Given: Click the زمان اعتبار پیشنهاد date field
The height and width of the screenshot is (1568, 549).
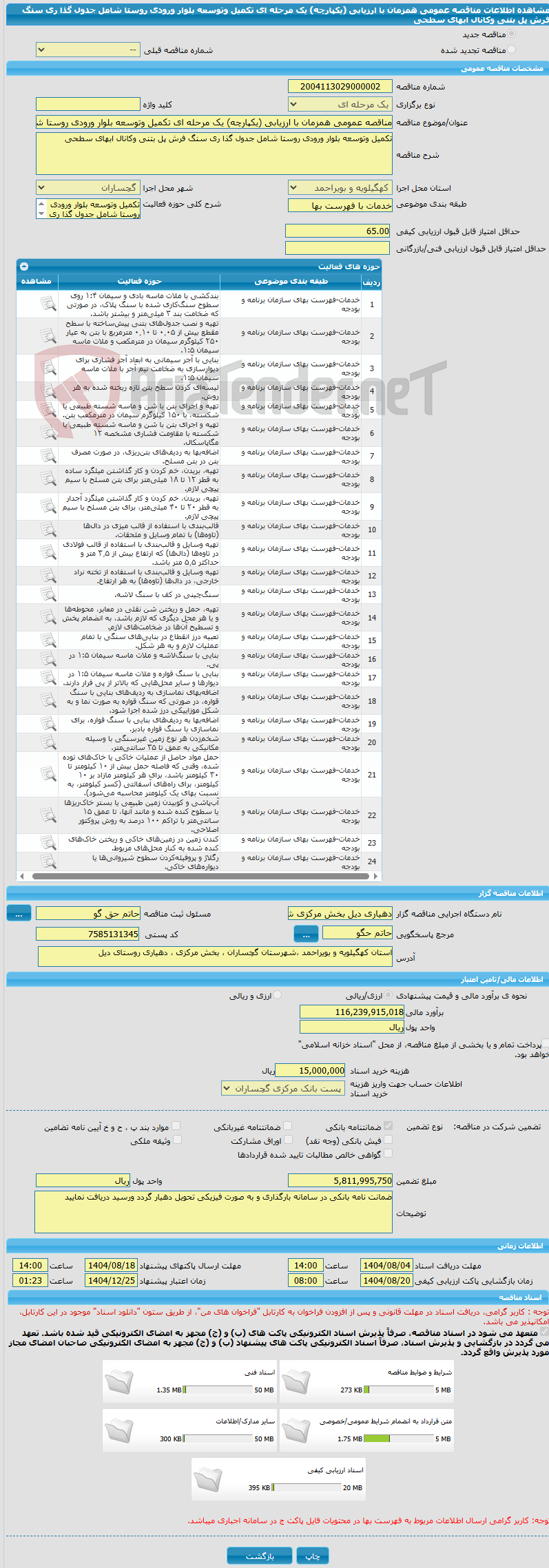Looking at the screenshot, I should [x=111, y=1280].
